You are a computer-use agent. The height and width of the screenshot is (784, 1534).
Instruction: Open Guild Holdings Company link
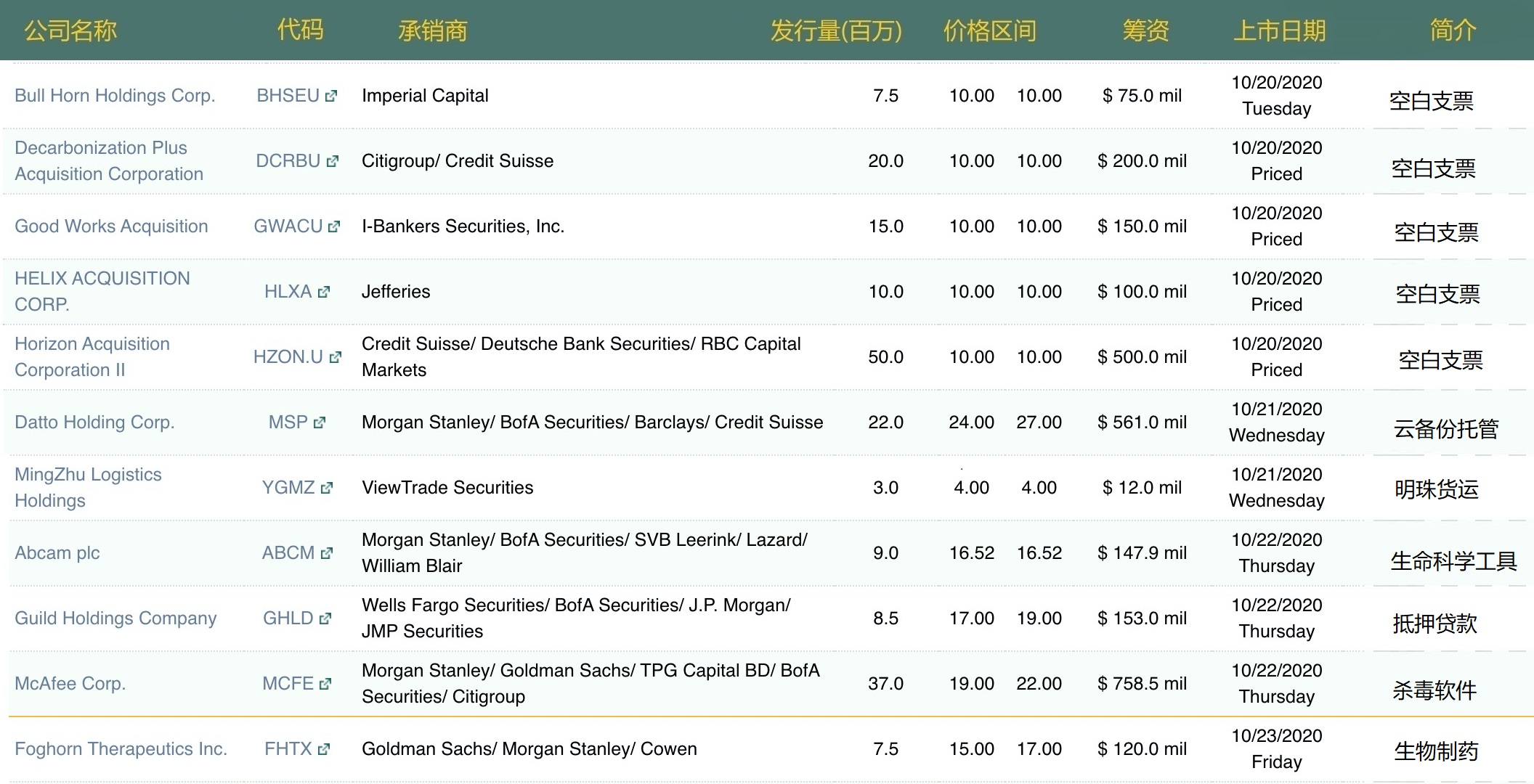[x=115, y=618]
